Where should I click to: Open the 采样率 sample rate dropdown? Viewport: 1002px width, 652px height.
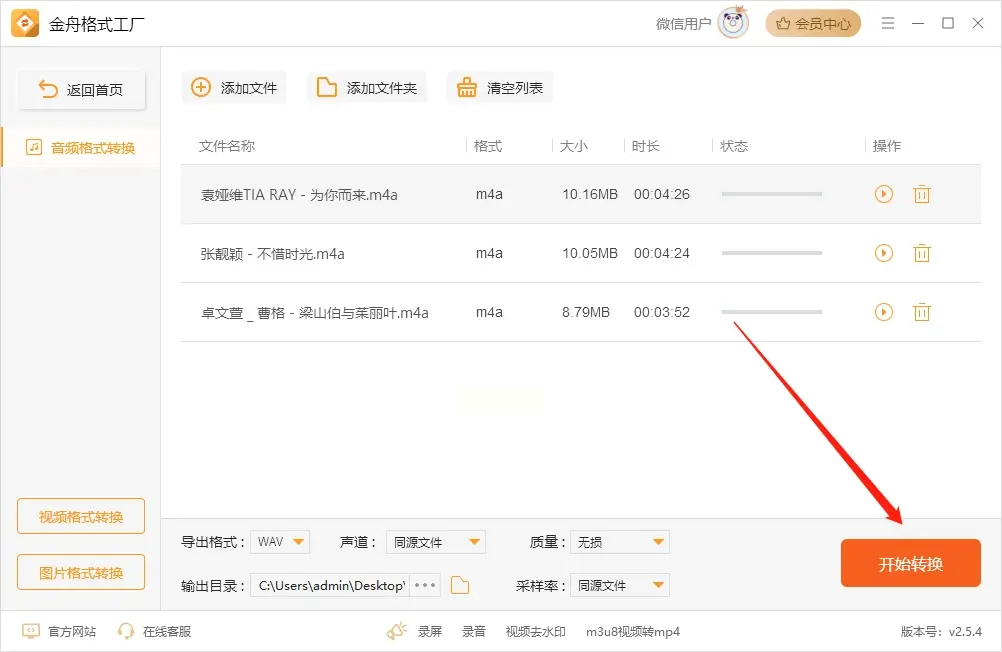tap(619, 585)
